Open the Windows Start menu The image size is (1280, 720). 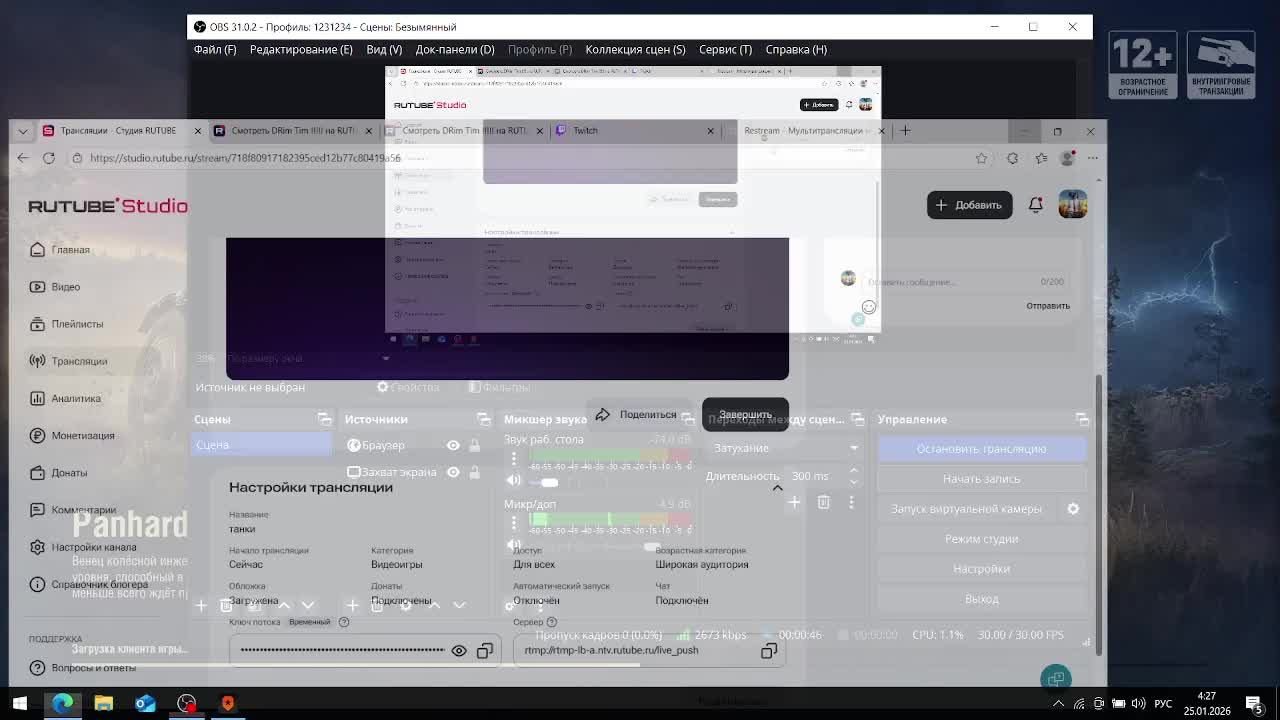click(x=20, y=703)
